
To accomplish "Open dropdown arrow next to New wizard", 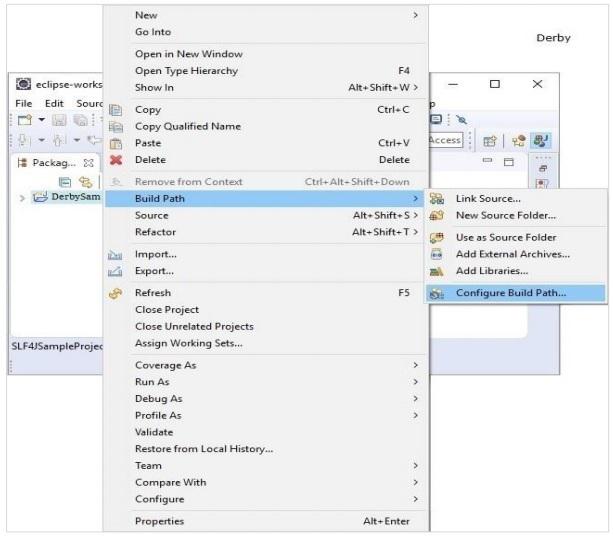I will 41,120.
